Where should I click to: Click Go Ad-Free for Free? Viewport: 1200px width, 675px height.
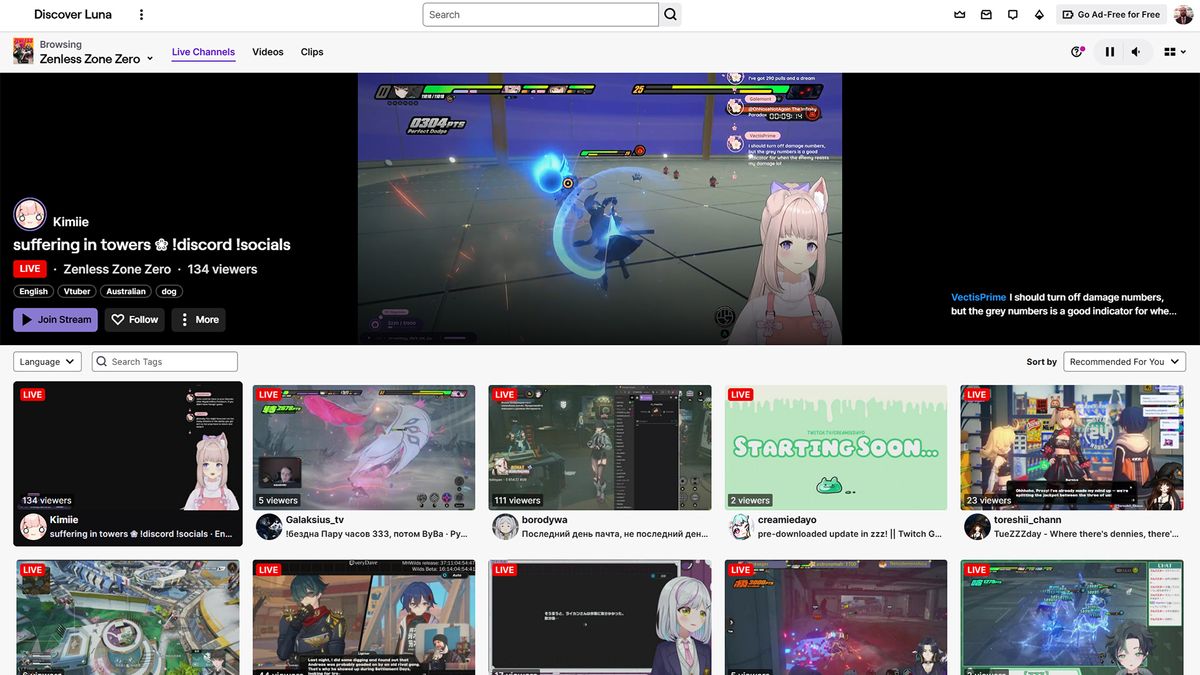tap(1110, 14)
